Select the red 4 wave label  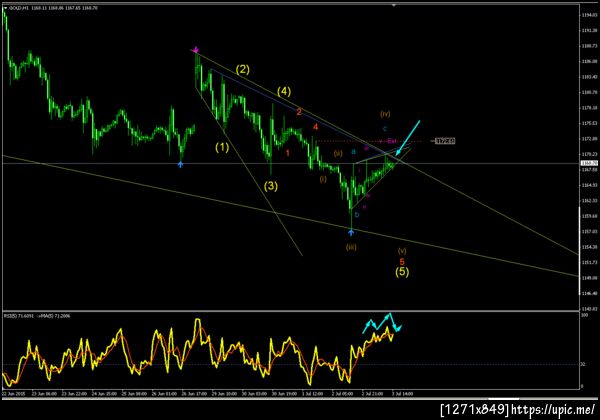click(315, 127)
